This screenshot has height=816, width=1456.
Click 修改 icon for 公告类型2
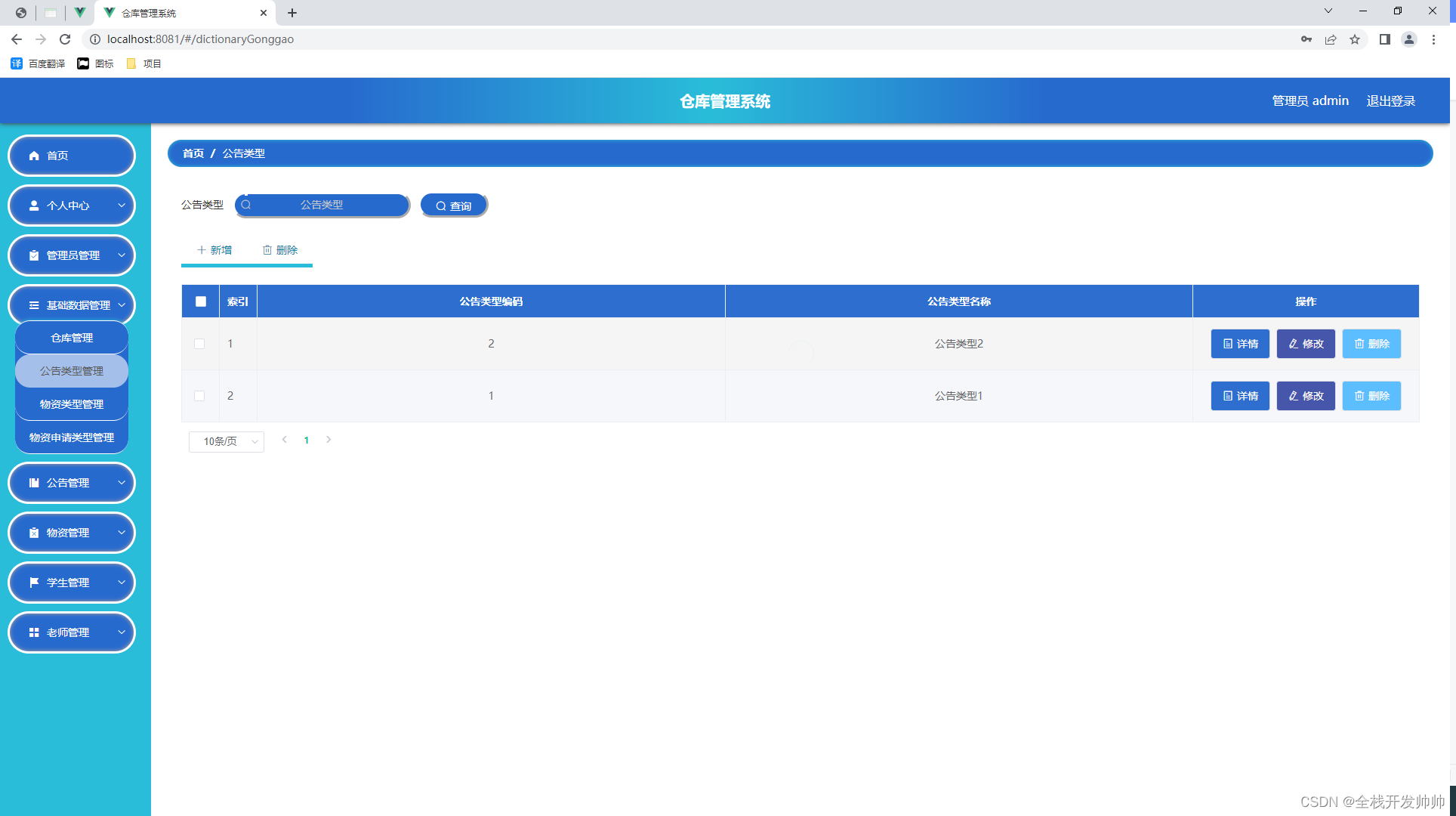[x=1307, y=343]
